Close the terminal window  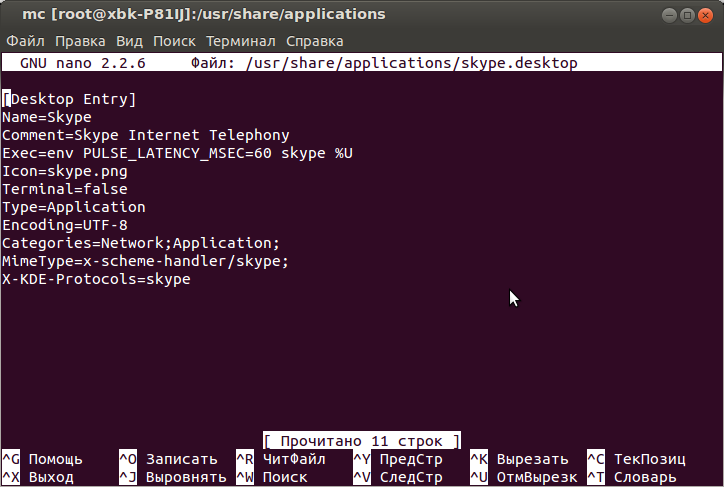(x=705, y=15)
